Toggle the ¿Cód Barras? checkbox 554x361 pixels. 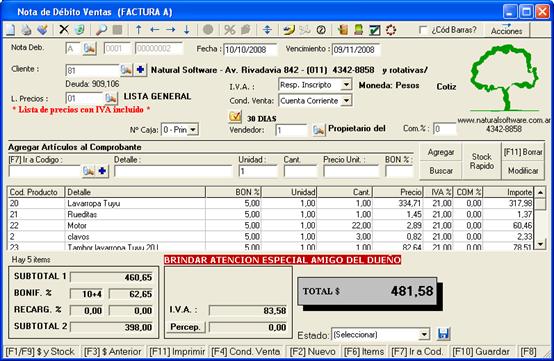[423, 30]
